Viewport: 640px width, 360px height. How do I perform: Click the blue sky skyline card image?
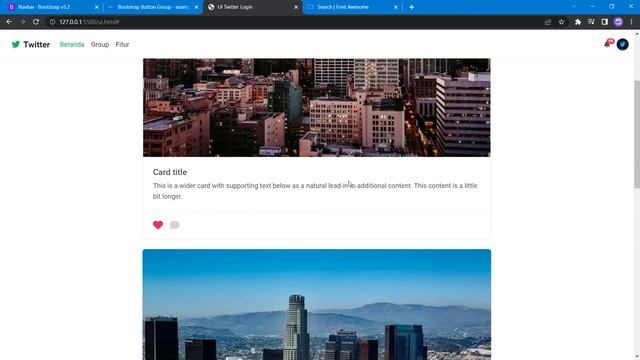317,304
